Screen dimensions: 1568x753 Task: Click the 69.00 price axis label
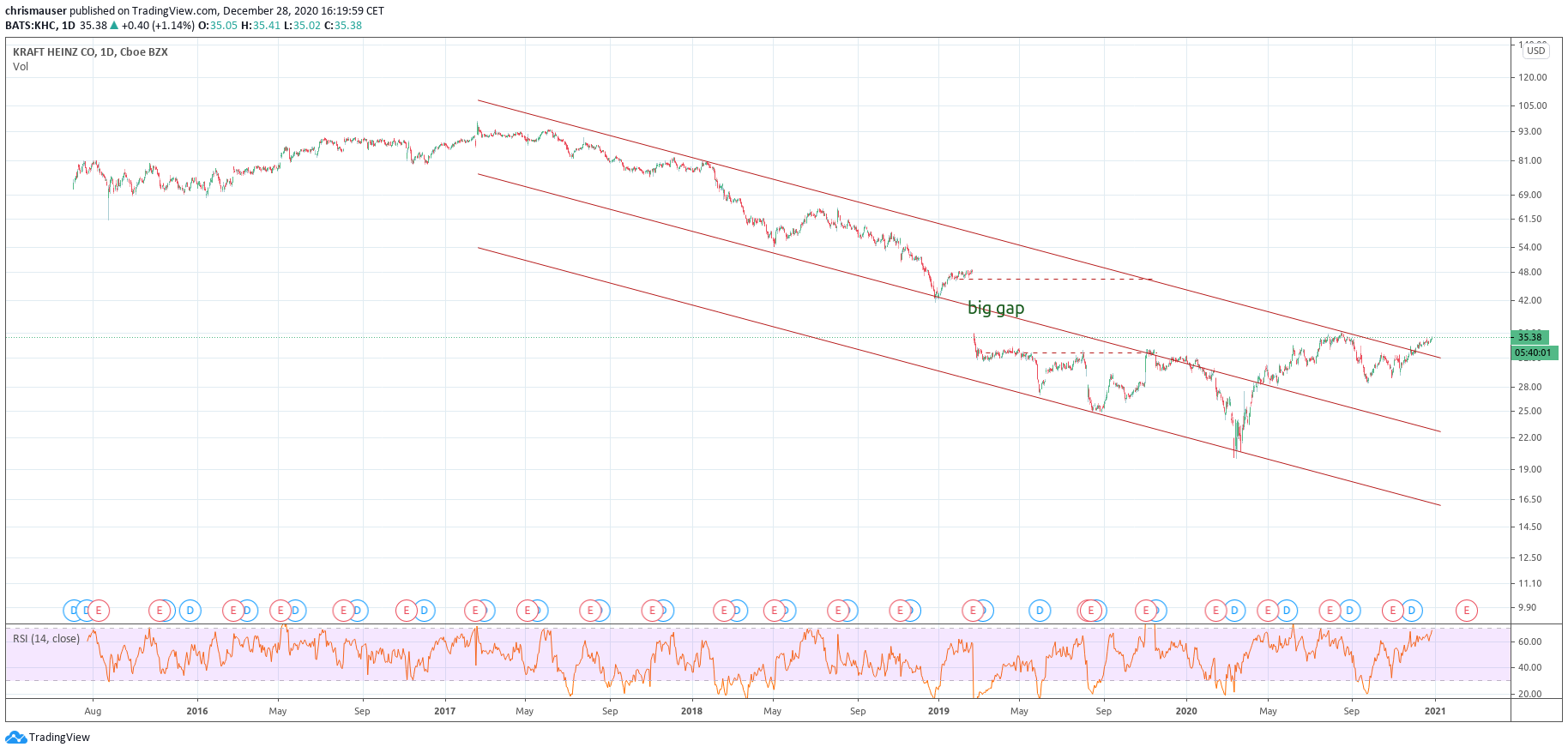click(x=1530, y=195)
